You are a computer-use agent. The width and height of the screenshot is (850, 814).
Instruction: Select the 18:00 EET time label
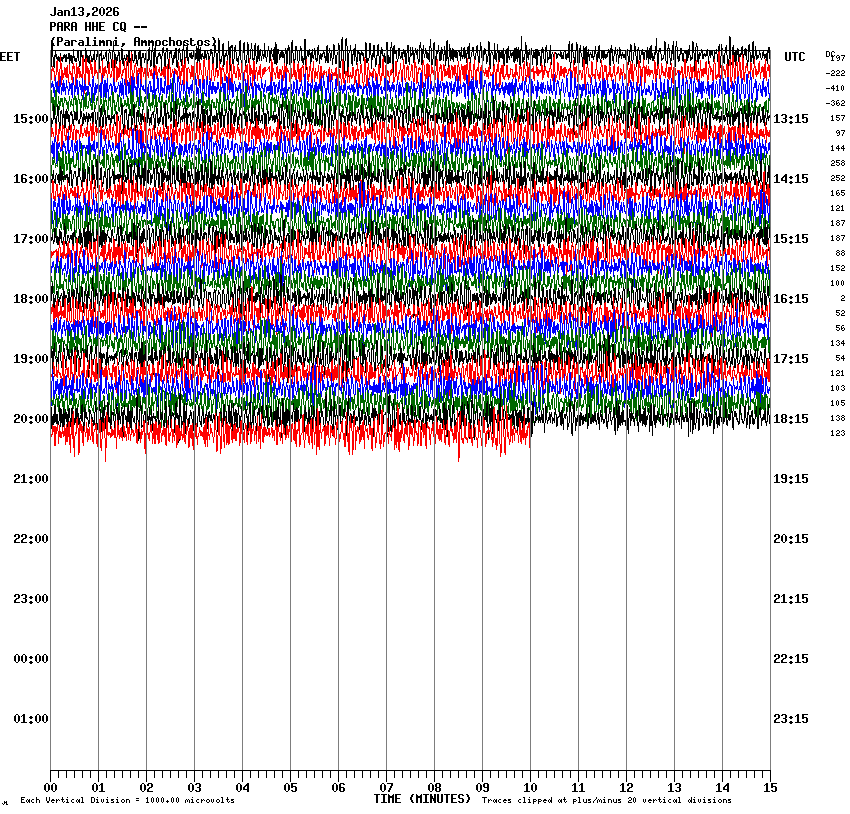(x=30, y=299)
